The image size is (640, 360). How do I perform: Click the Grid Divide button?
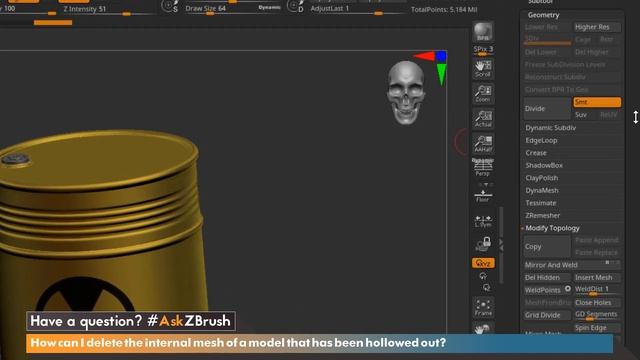tap(547, 315)
